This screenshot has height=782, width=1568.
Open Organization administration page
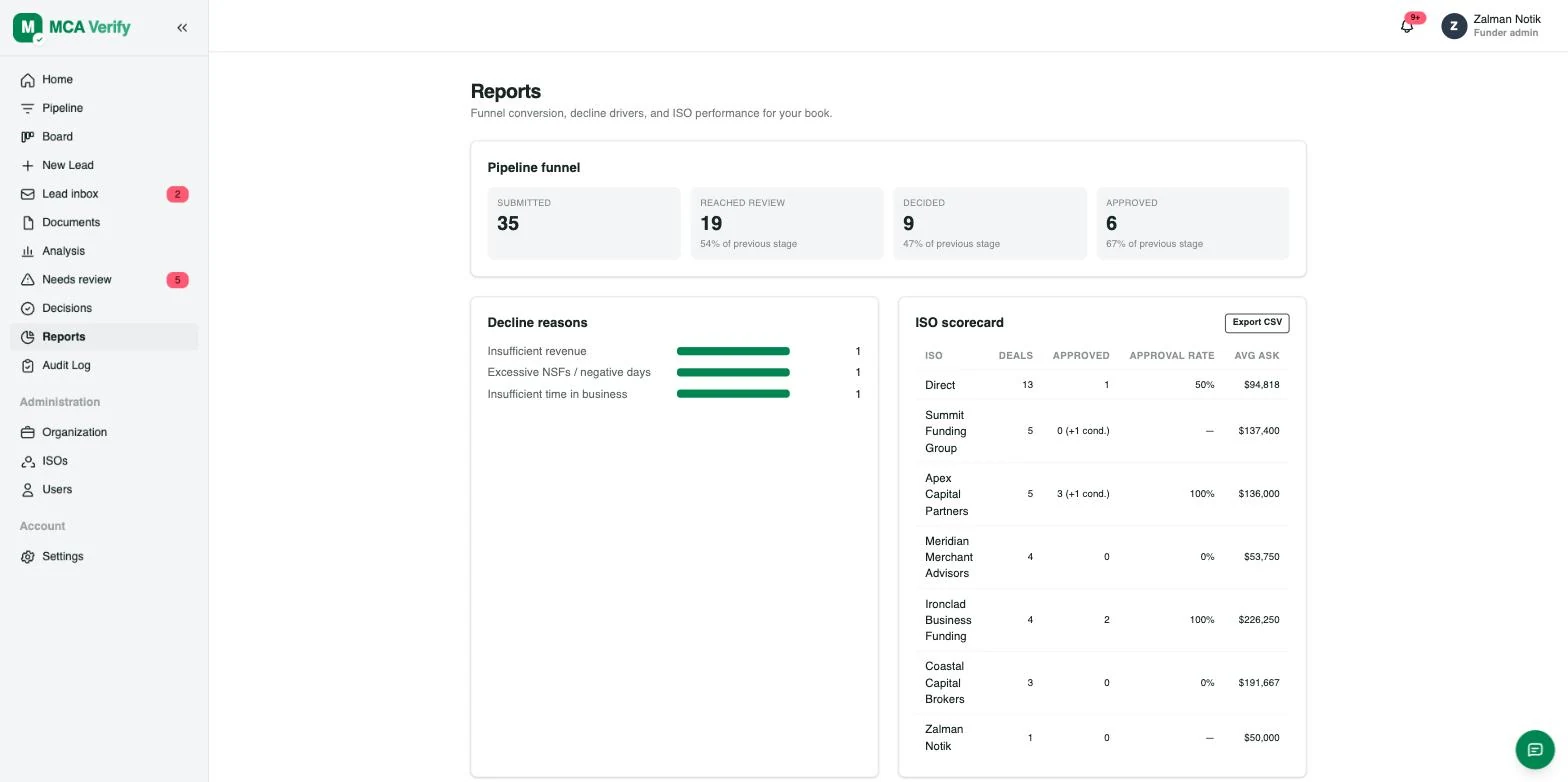(104, 433)
